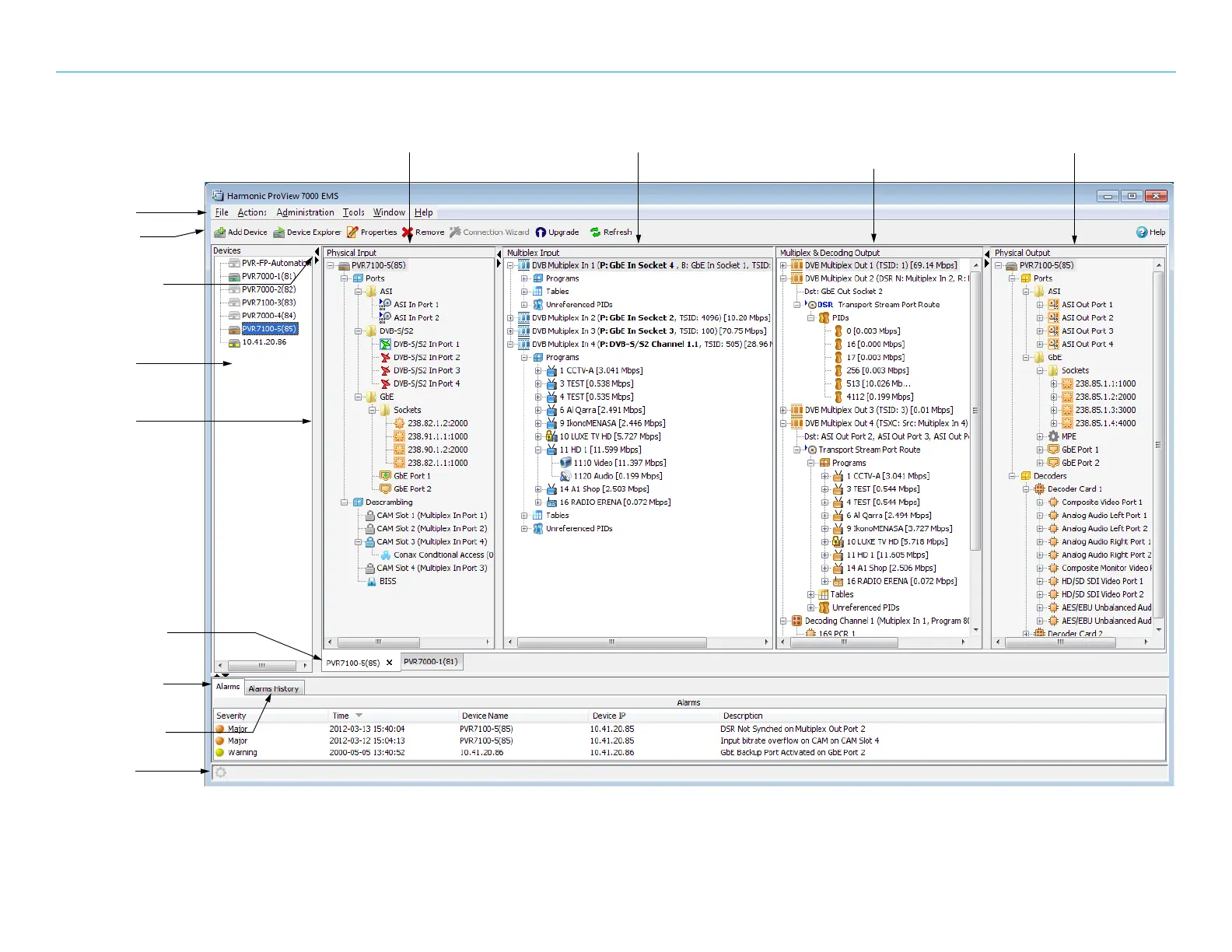Select the BISS descrambling icon
Viewport: 1232px width, 952px height.
coord(372,582)
